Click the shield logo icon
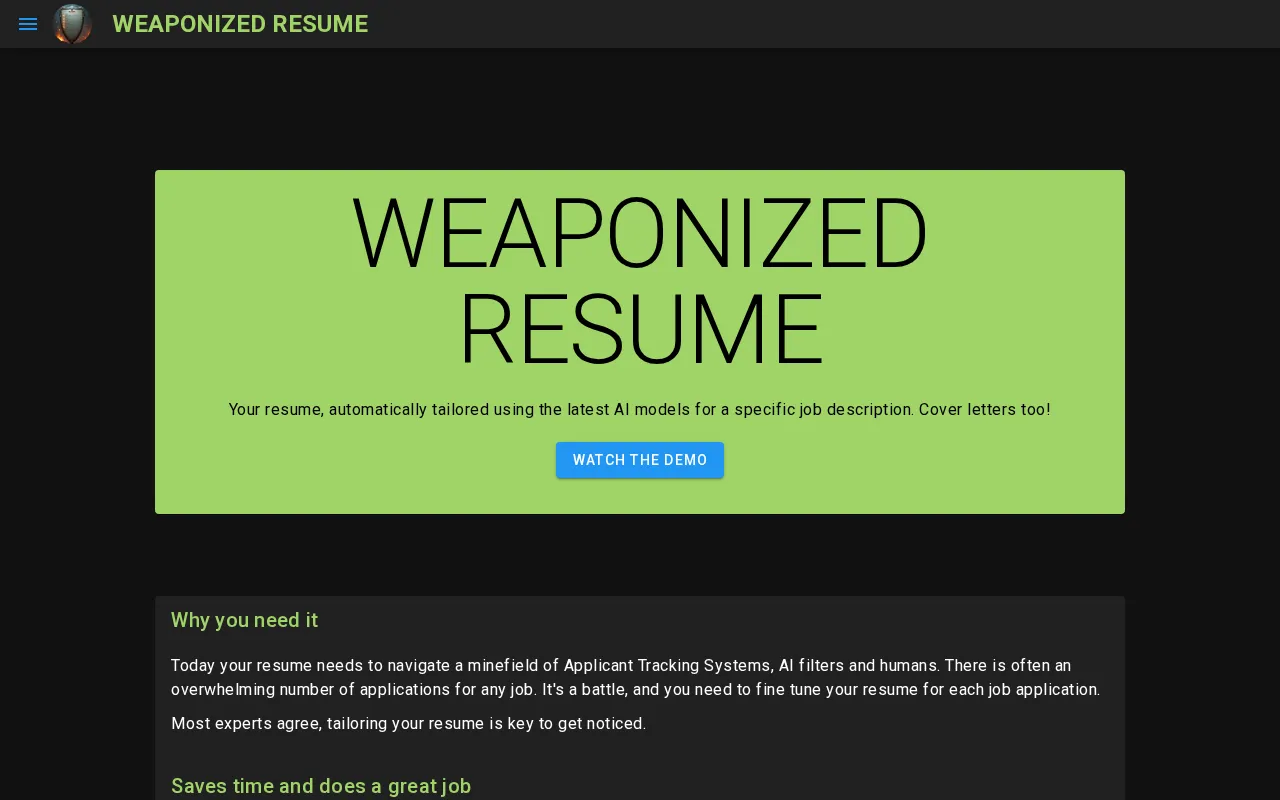This screenshot has height=800, width=1280. (x=72, y=24)
